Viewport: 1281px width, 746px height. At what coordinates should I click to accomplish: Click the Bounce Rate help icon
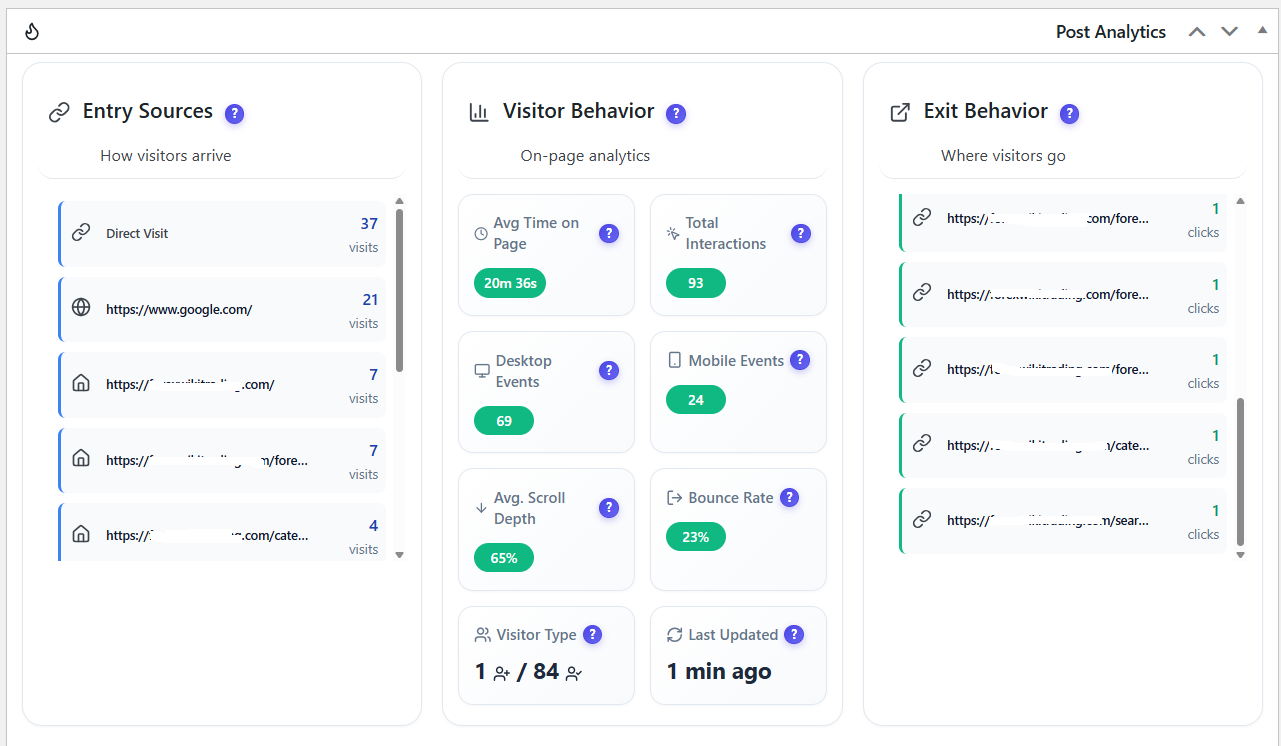point(790,497)
